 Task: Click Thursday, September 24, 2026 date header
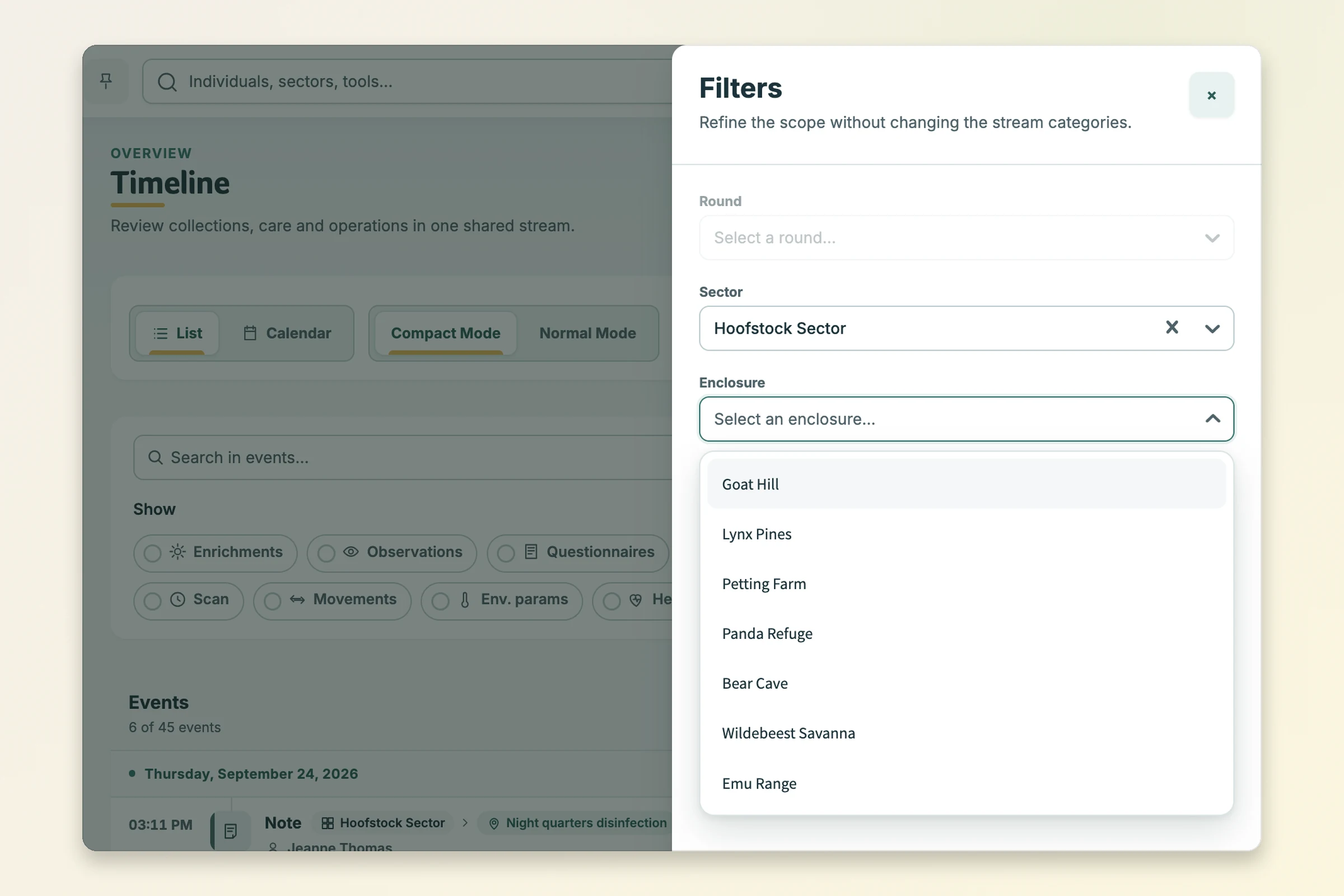pos(251,774)
